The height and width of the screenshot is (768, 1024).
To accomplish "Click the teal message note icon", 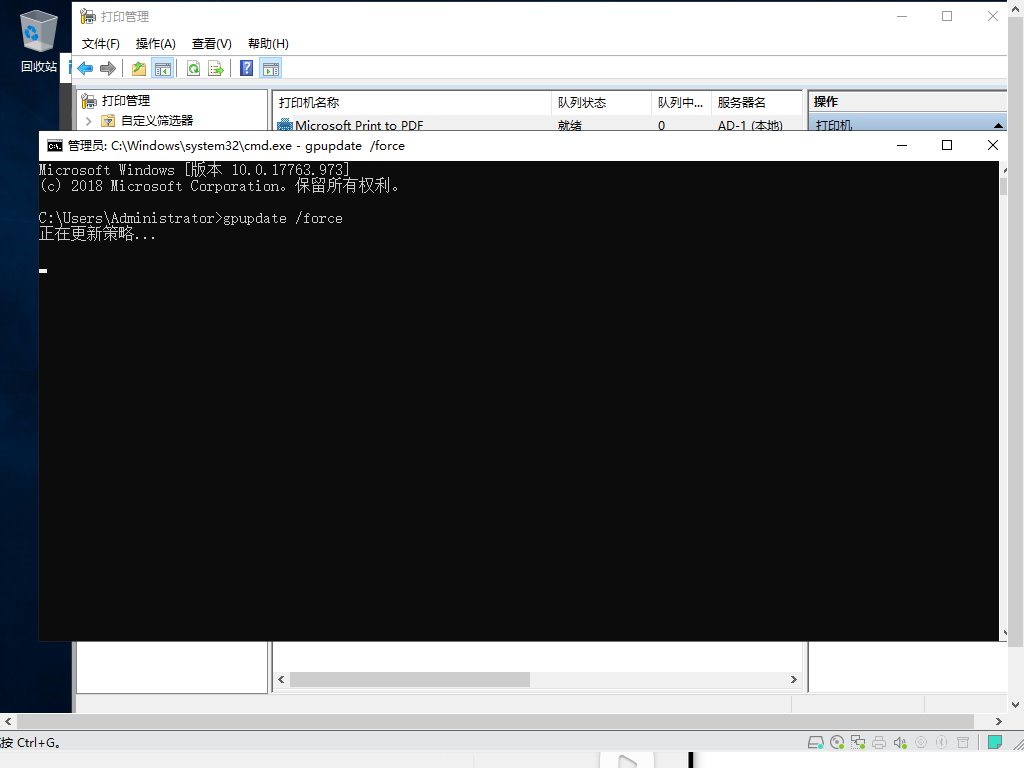I will point(995,743).
